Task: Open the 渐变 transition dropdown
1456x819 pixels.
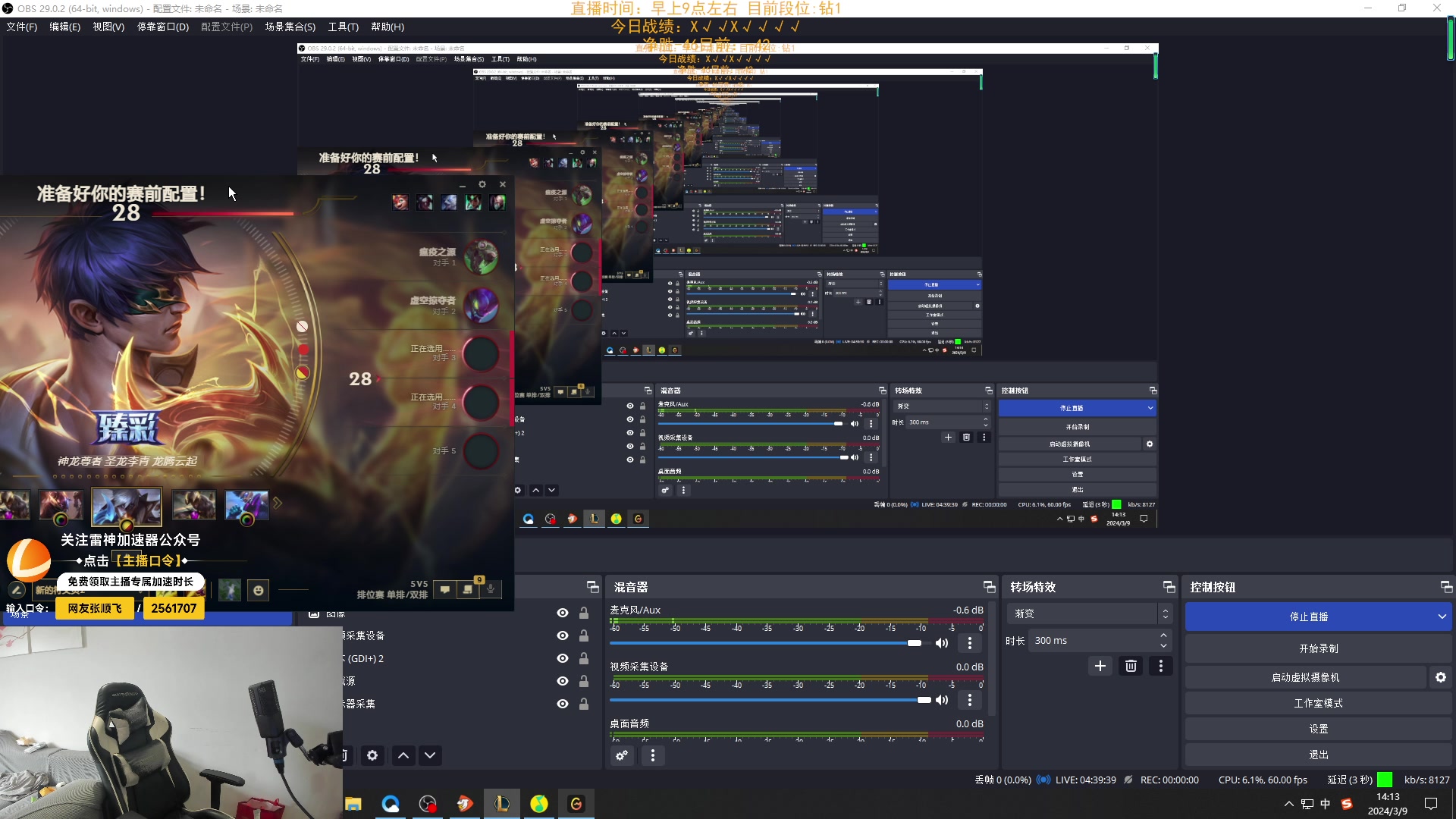Action: [x=1089, y=613]
